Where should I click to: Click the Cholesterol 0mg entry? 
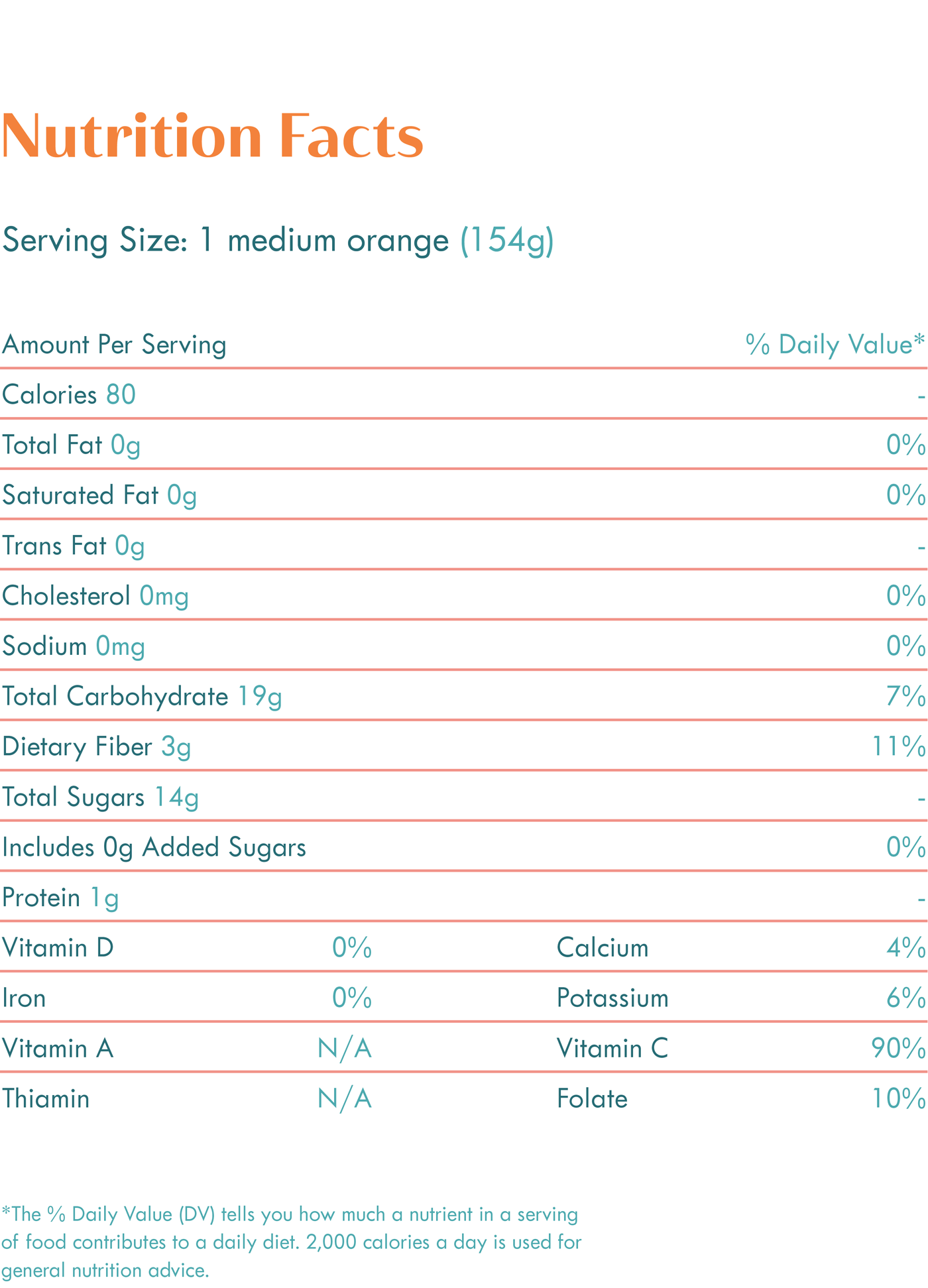[x=95, y=596]
